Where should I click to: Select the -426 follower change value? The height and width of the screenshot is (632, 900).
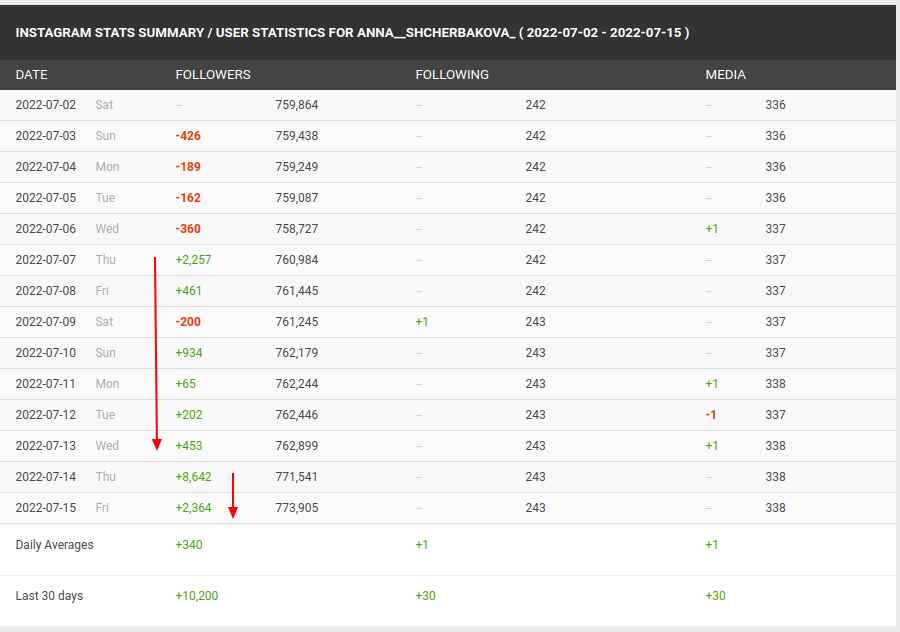click(x=188, y=136)
